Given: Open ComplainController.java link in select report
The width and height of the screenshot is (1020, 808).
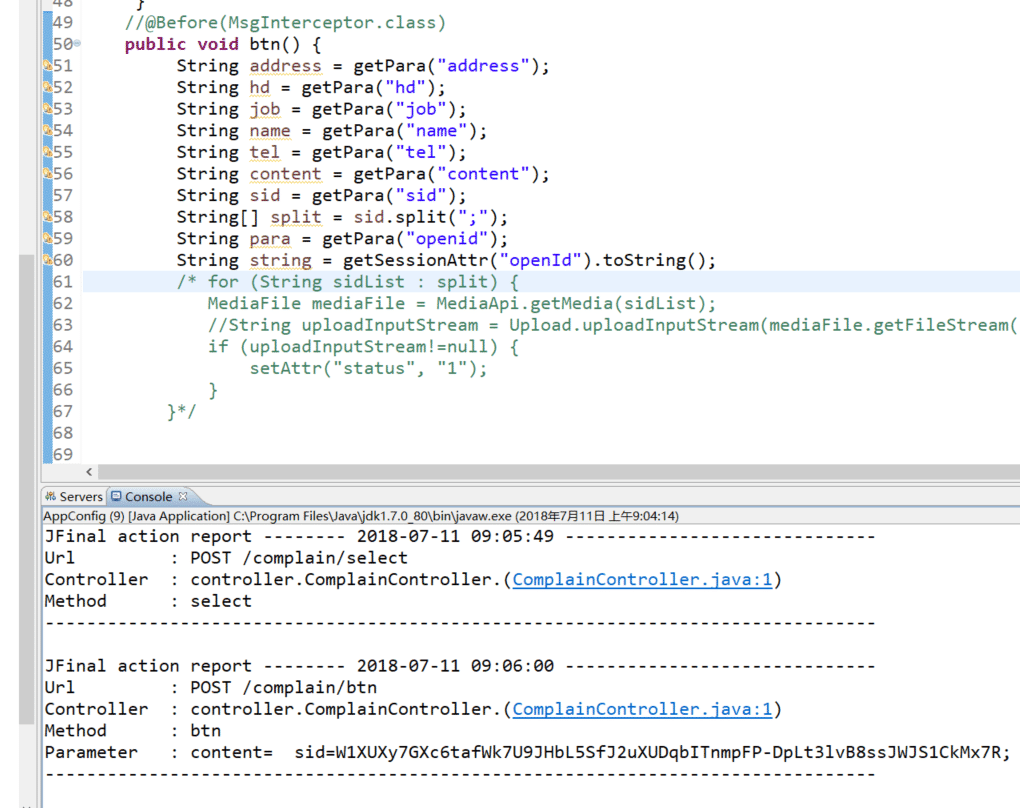Looking at the screenshot, I should point(642,580).
